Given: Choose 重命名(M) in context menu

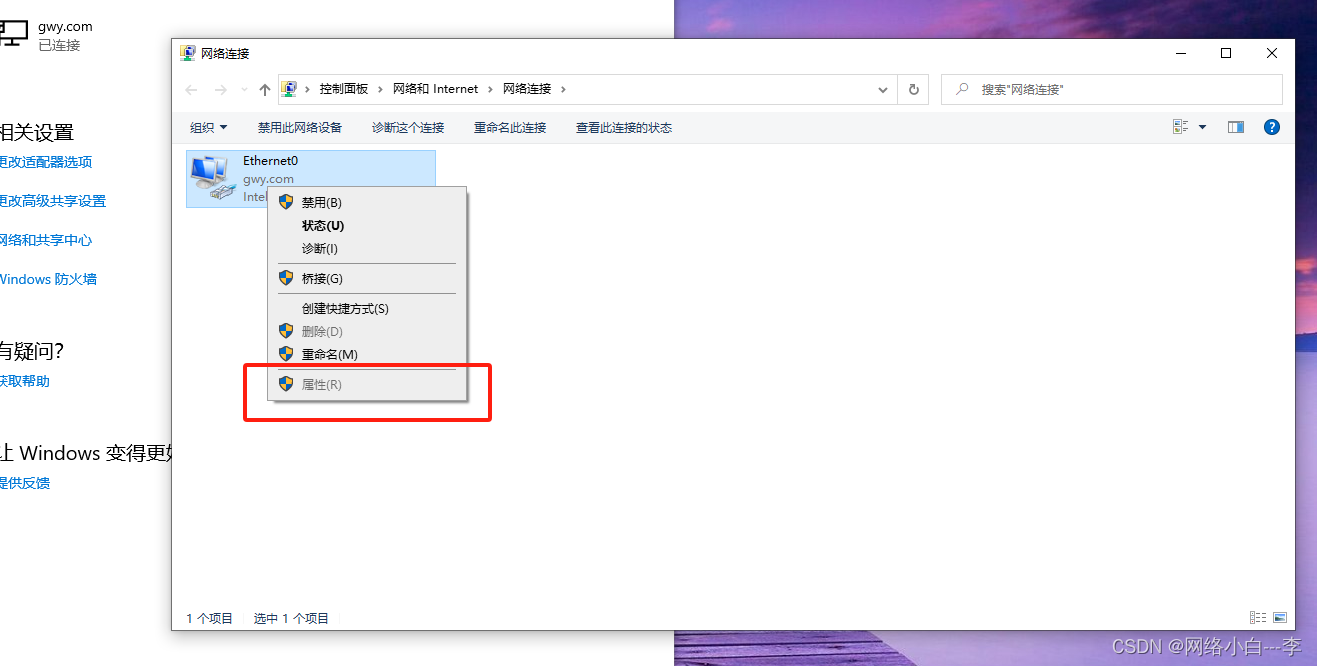Looking at the screenshot, I should tap(367, 354).
